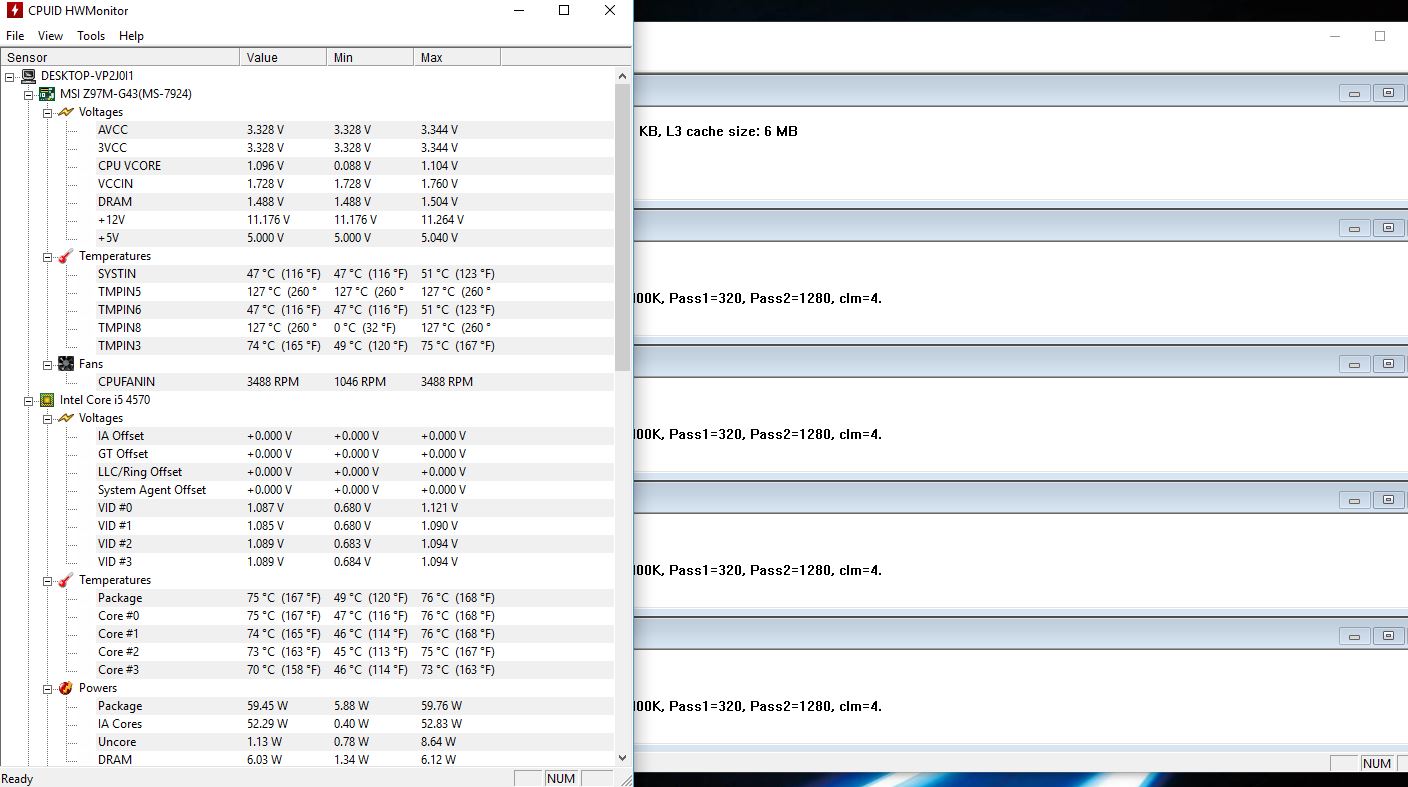Collapse the Fans group
Viewport: 1408px width, 787px height.
pos(48,364)
